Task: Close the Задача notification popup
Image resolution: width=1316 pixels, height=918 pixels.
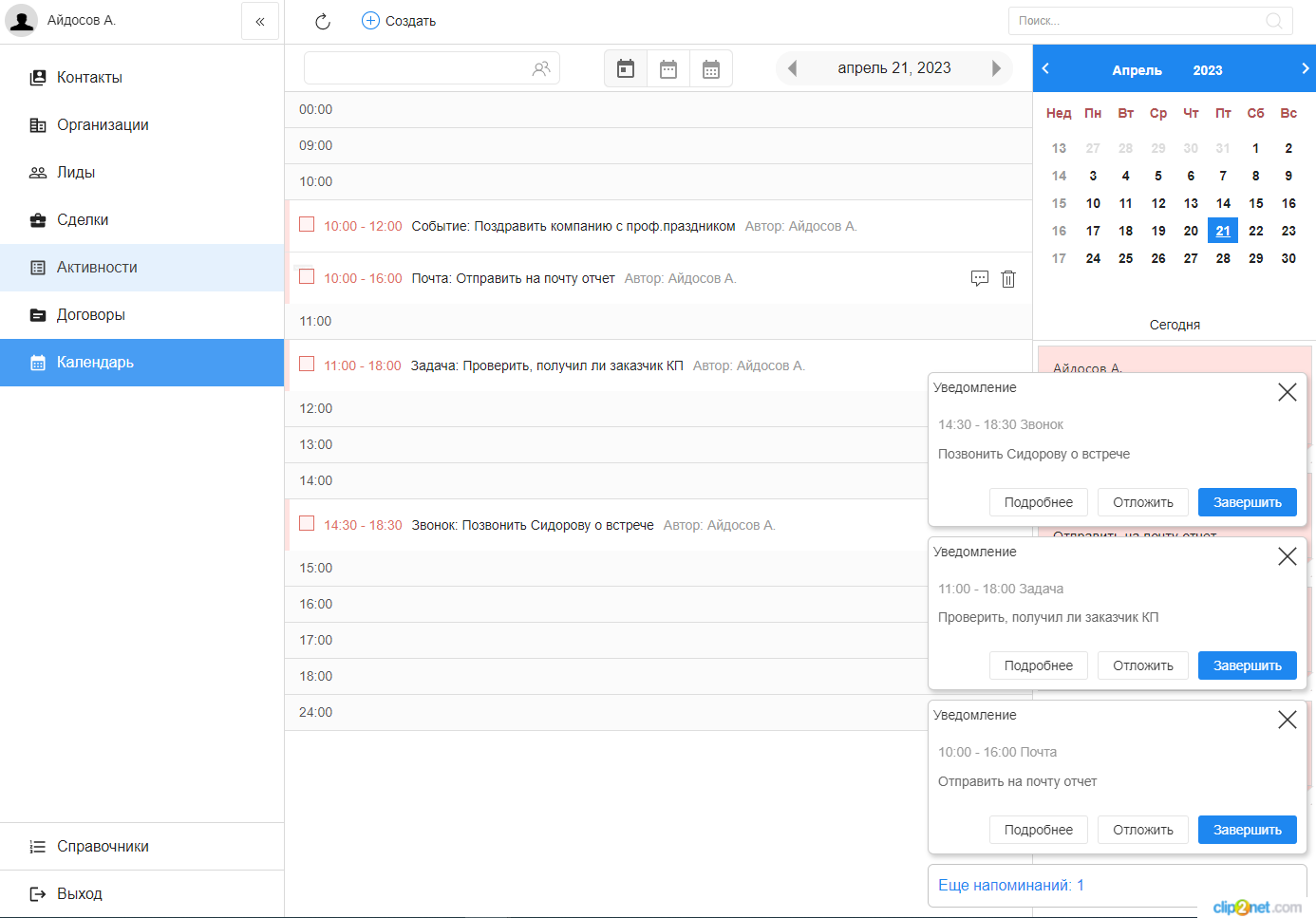Action: pyautogui.click(x=1288, y=556)
